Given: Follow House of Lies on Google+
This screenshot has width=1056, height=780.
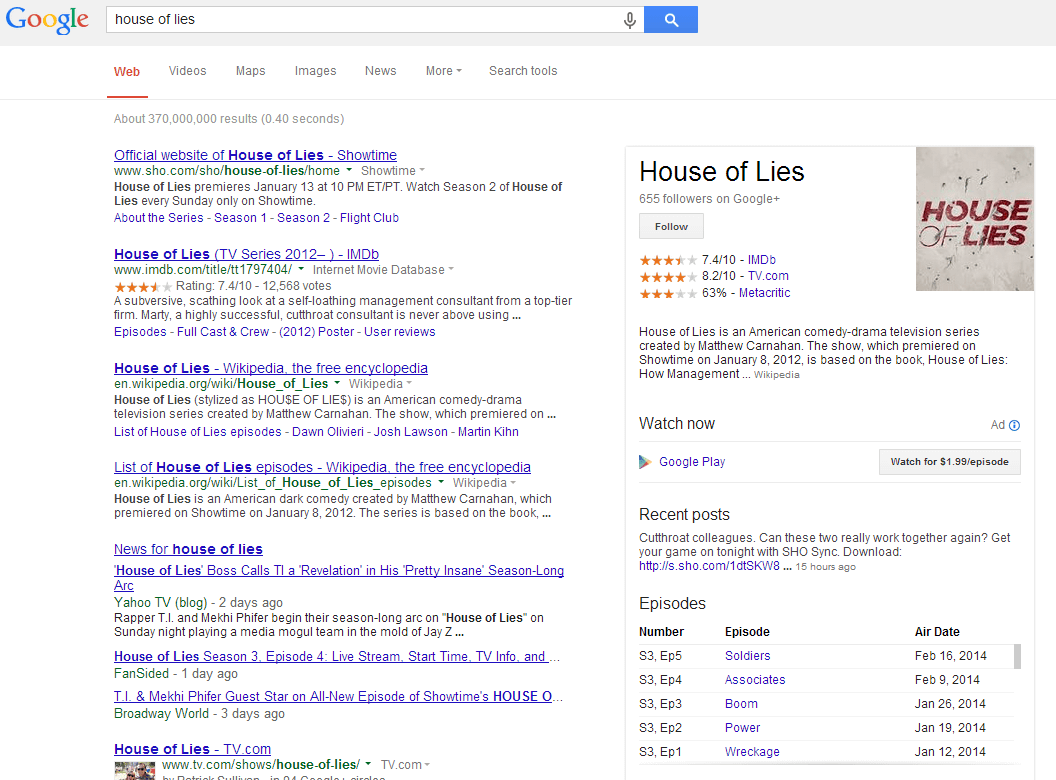Looking at the screenshot, I should [671, 226].
